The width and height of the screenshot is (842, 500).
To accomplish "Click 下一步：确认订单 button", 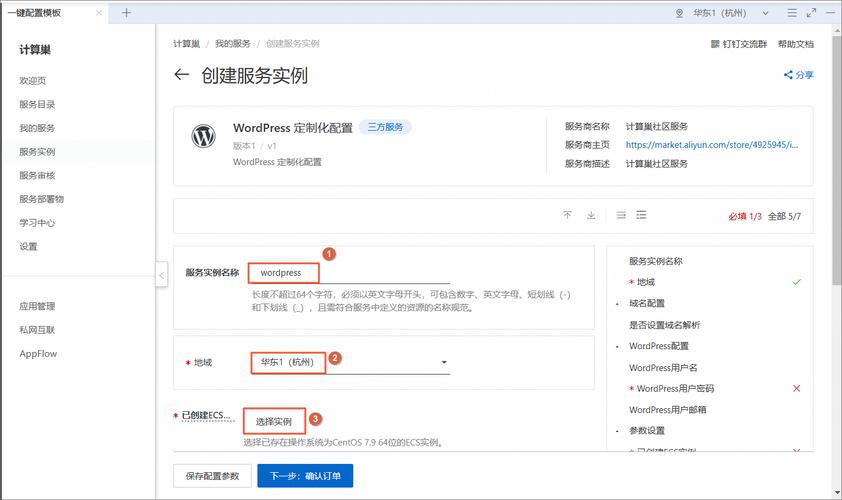I will (305, 476).
